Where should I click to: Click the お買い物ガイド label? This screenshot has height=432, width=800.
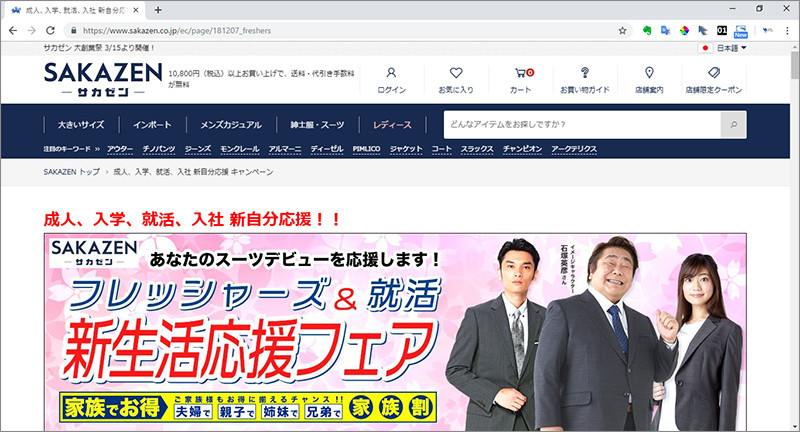point(585,90)
